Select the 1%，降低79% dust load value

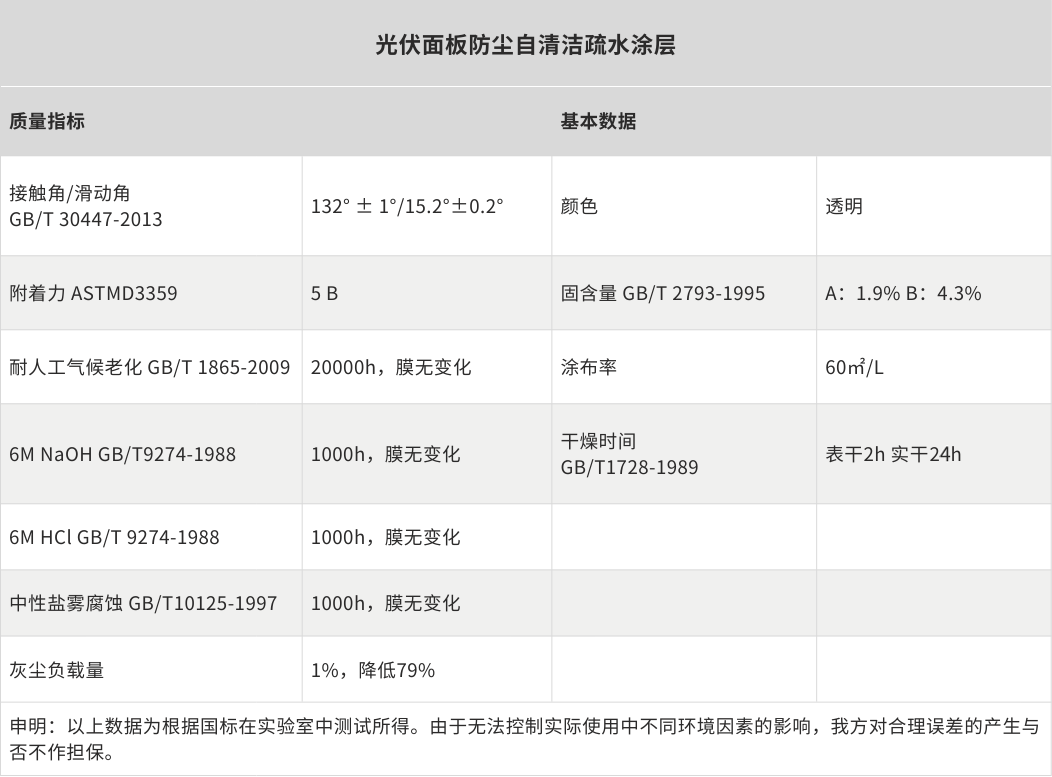point(373,670)
